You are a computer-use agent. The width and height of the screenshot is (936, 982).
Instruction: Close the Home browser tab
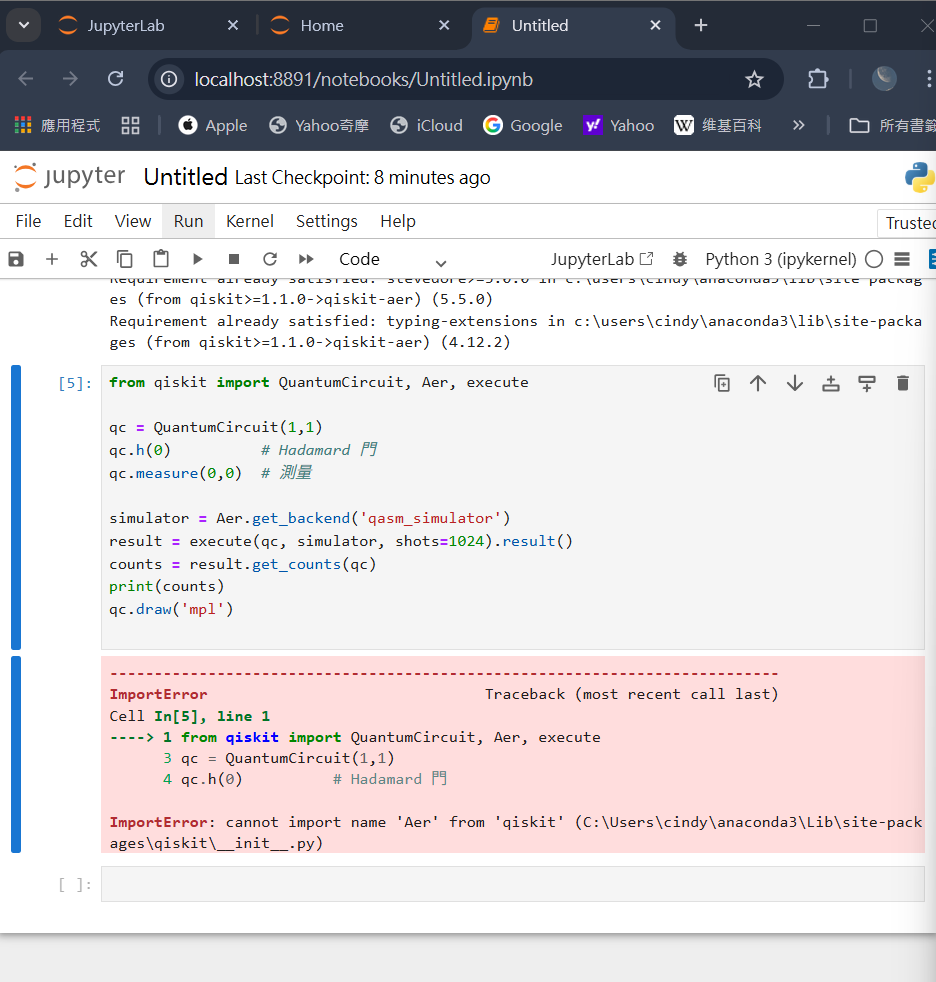tap(444, 25)
